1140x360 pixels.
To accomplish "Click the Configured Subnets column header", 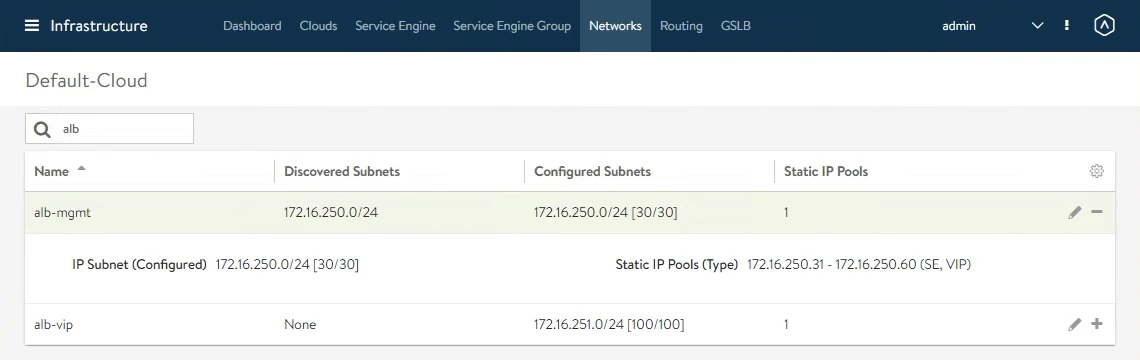I will [593, 172].
